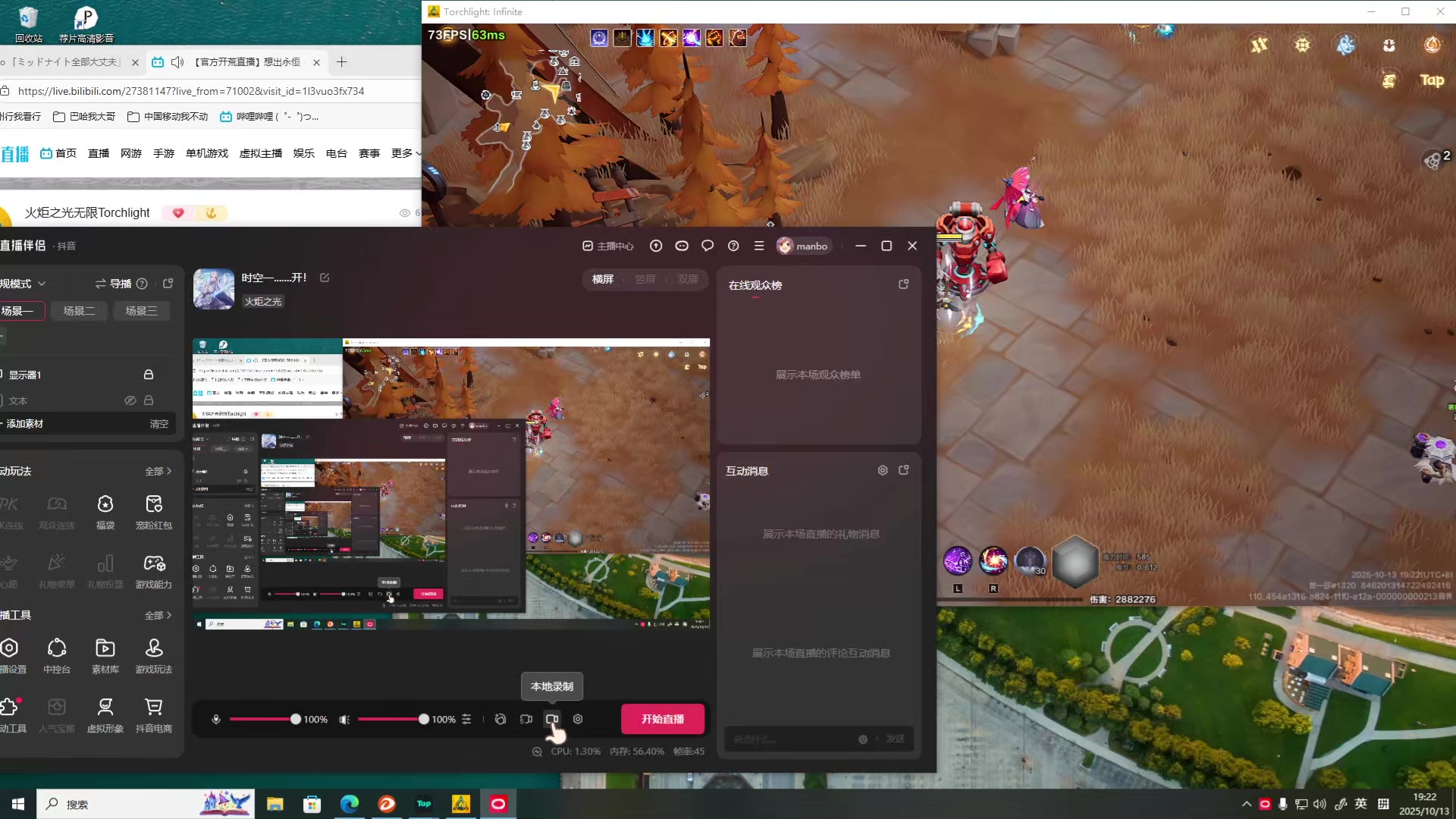Open the 抖音电商 shopping cart tool
This screenshot has height=819, width=1456.
pyautogui.click(x=154, y=708)
